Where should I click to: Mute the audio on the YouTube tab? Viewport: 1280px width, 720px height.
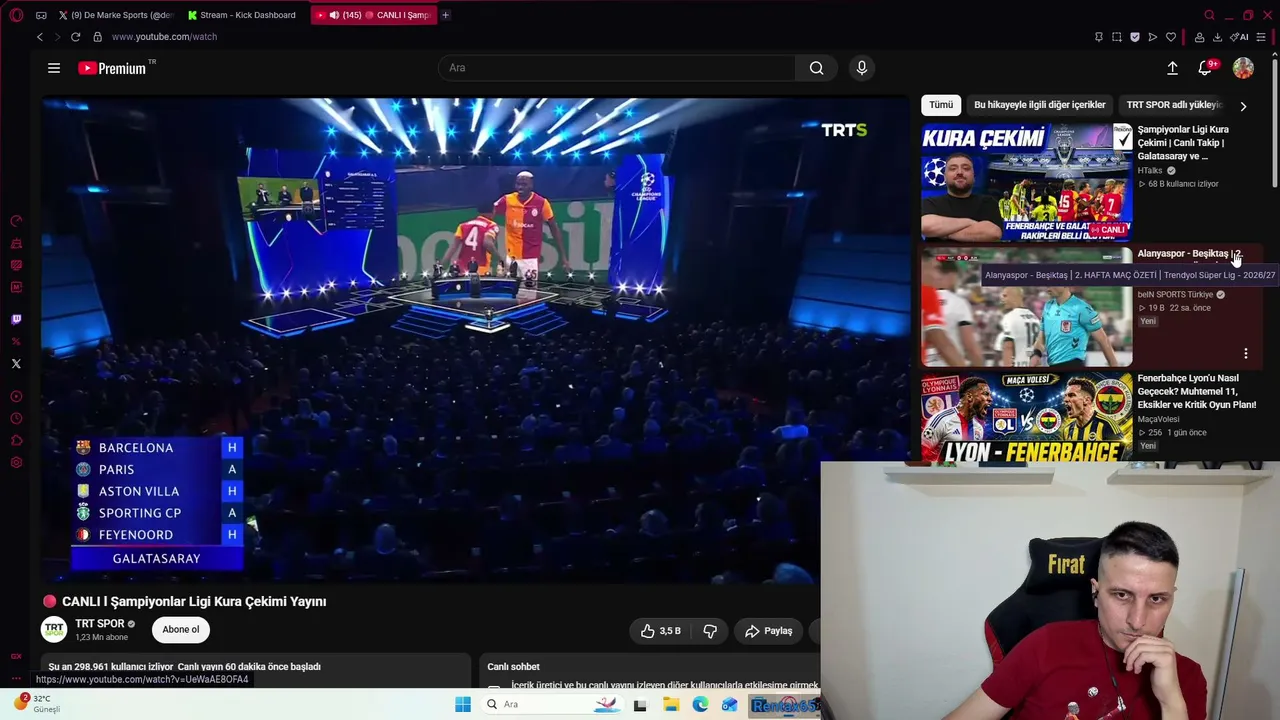pos(333,15)
